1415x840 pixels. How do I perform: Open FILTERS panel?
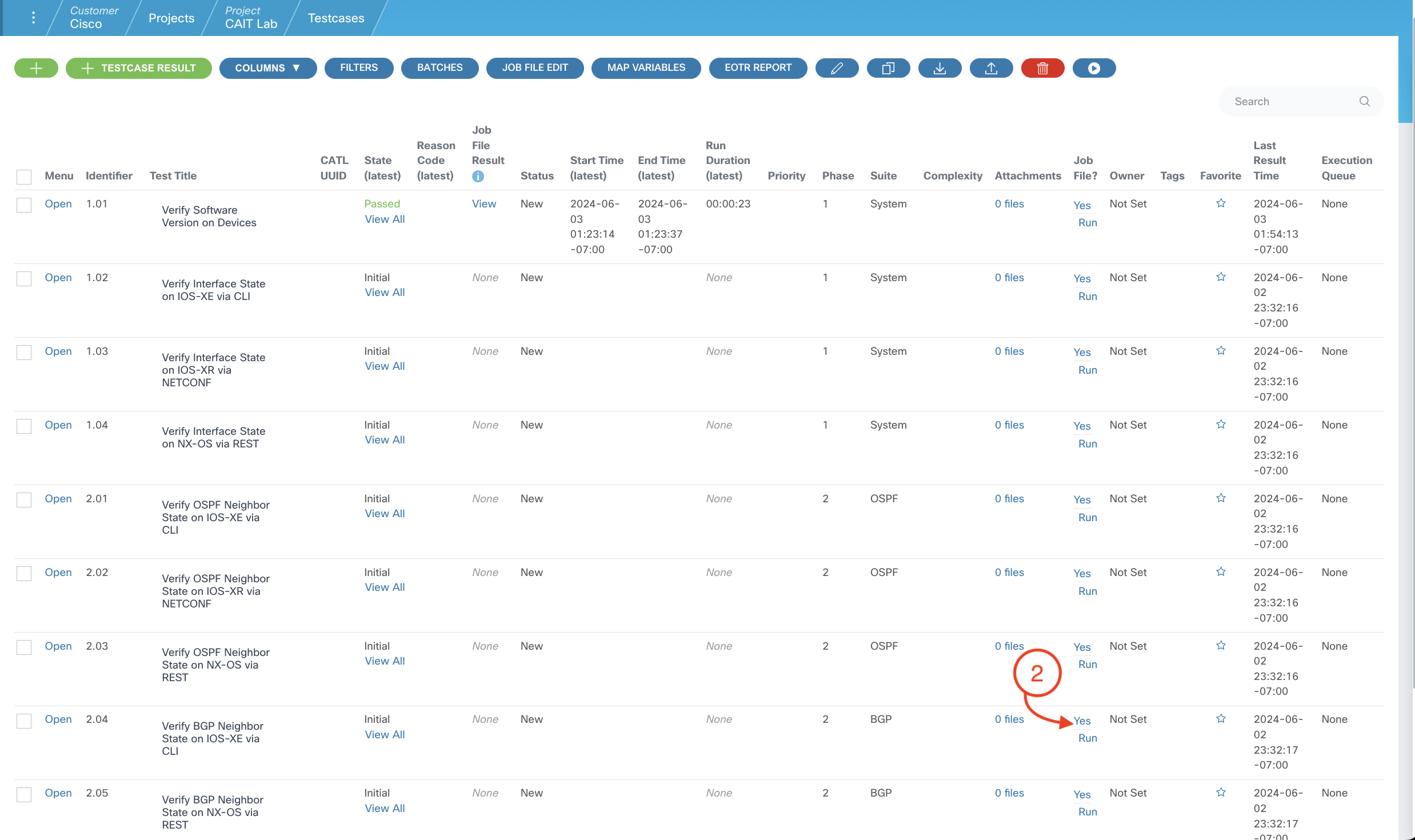(x=358, y=68)
